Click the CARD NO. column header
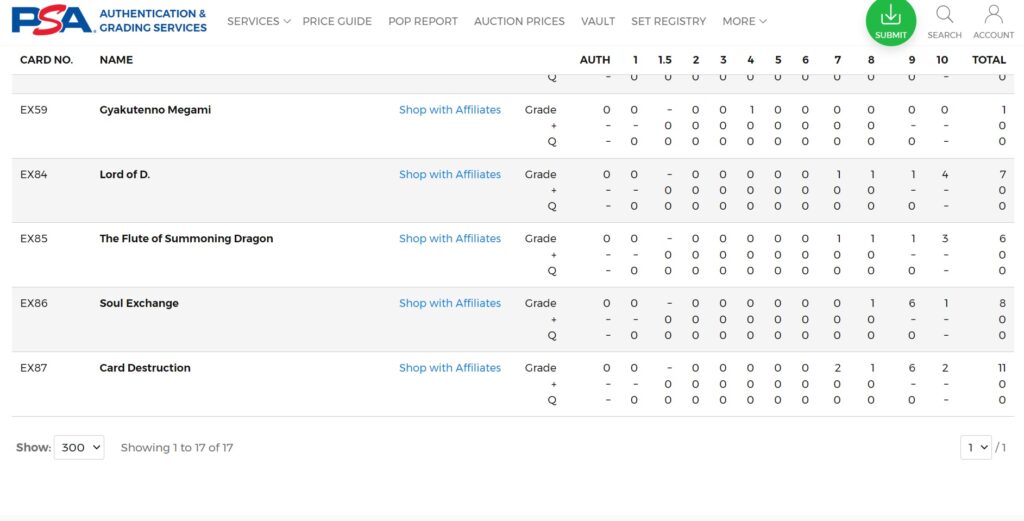 click(x=46, y=59)
